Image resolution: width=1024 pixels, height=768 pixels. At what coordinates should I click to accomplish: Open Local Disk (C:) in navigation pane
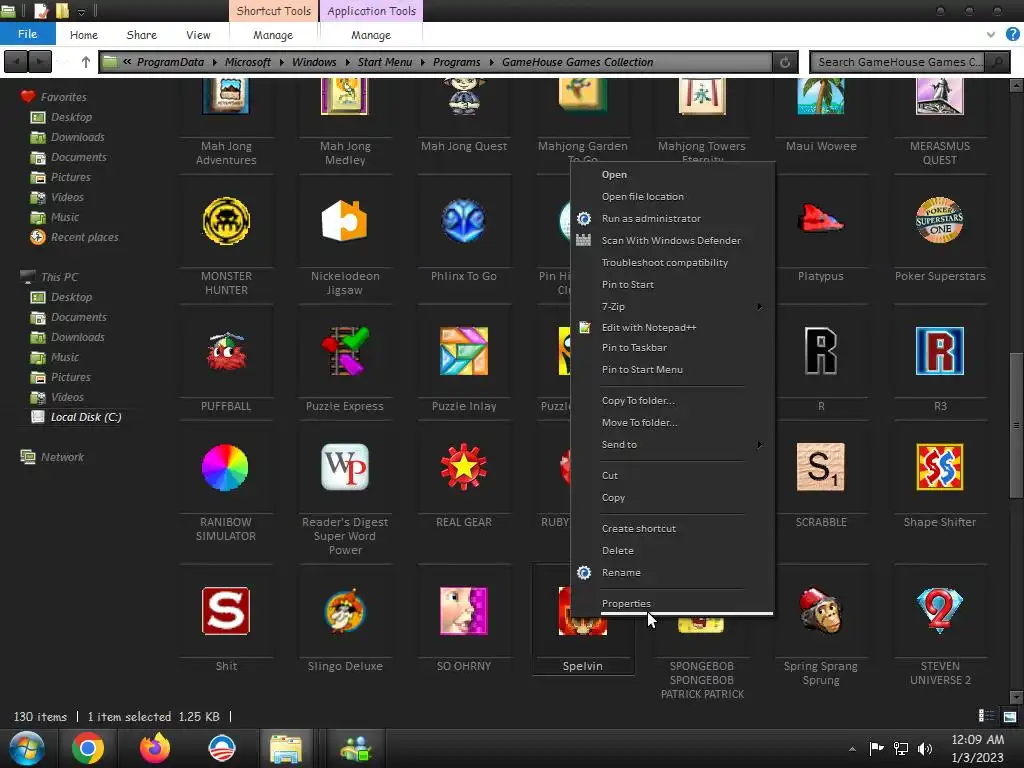point(86,417)
